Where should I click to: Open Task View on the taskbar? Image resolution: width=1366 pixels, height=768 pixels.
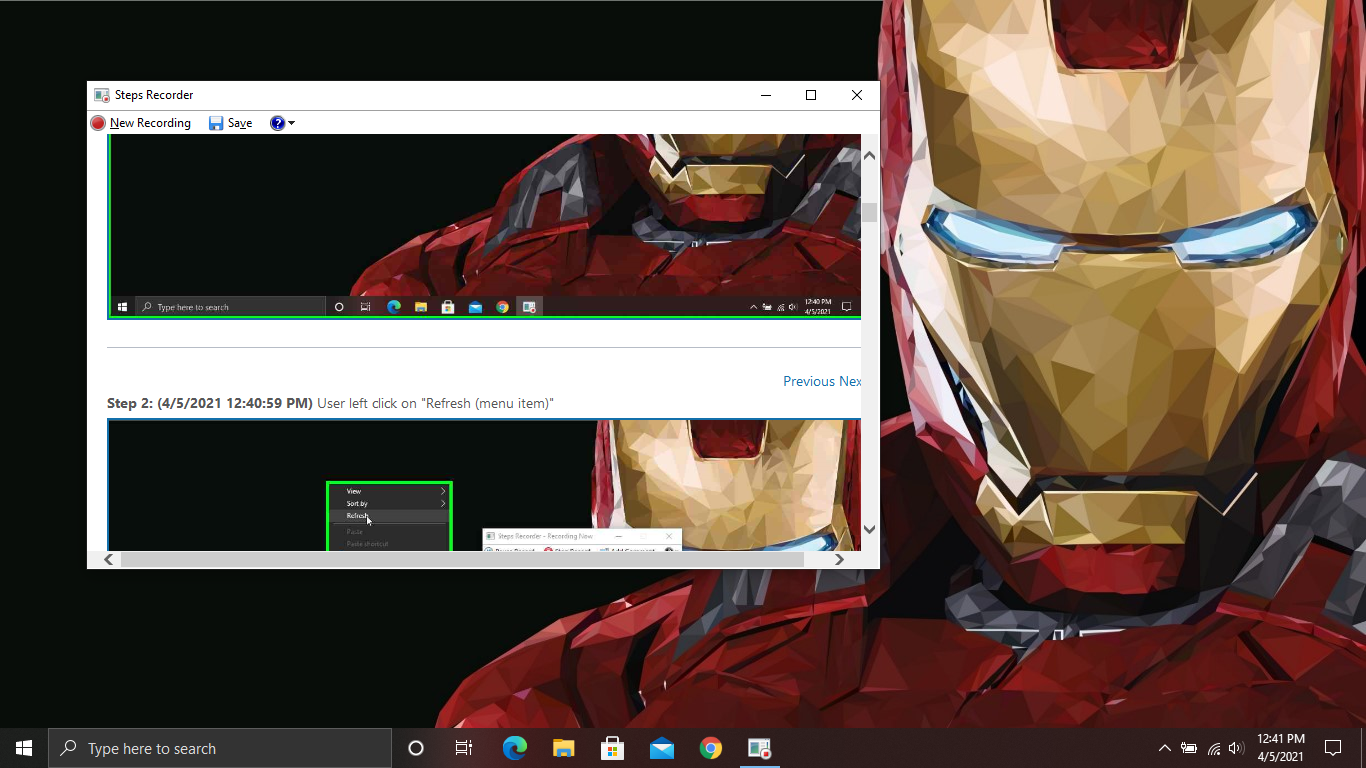pos(464,748)
